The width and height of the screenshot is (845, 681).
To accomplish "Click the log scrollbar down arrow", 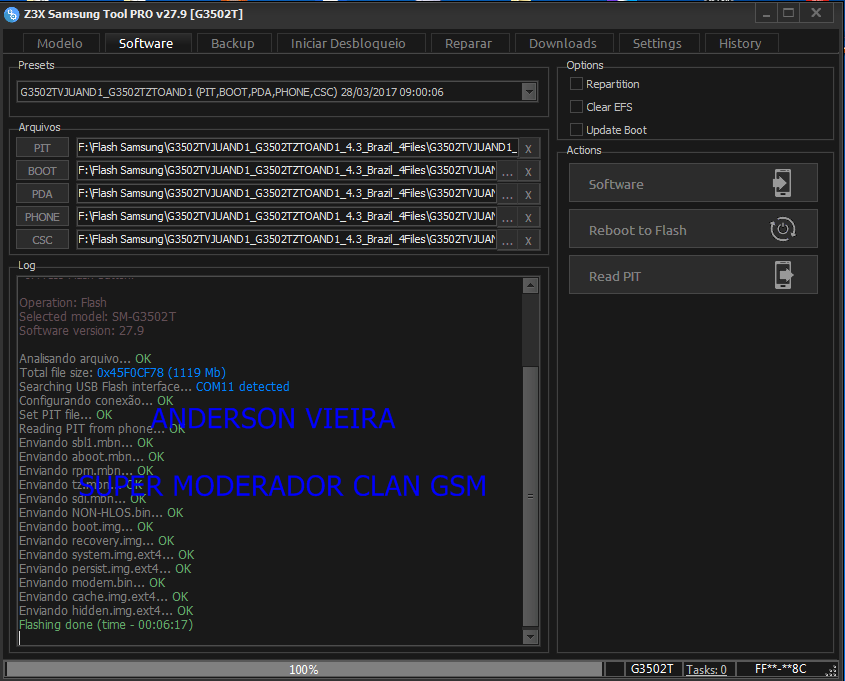I will pos(530,636).
